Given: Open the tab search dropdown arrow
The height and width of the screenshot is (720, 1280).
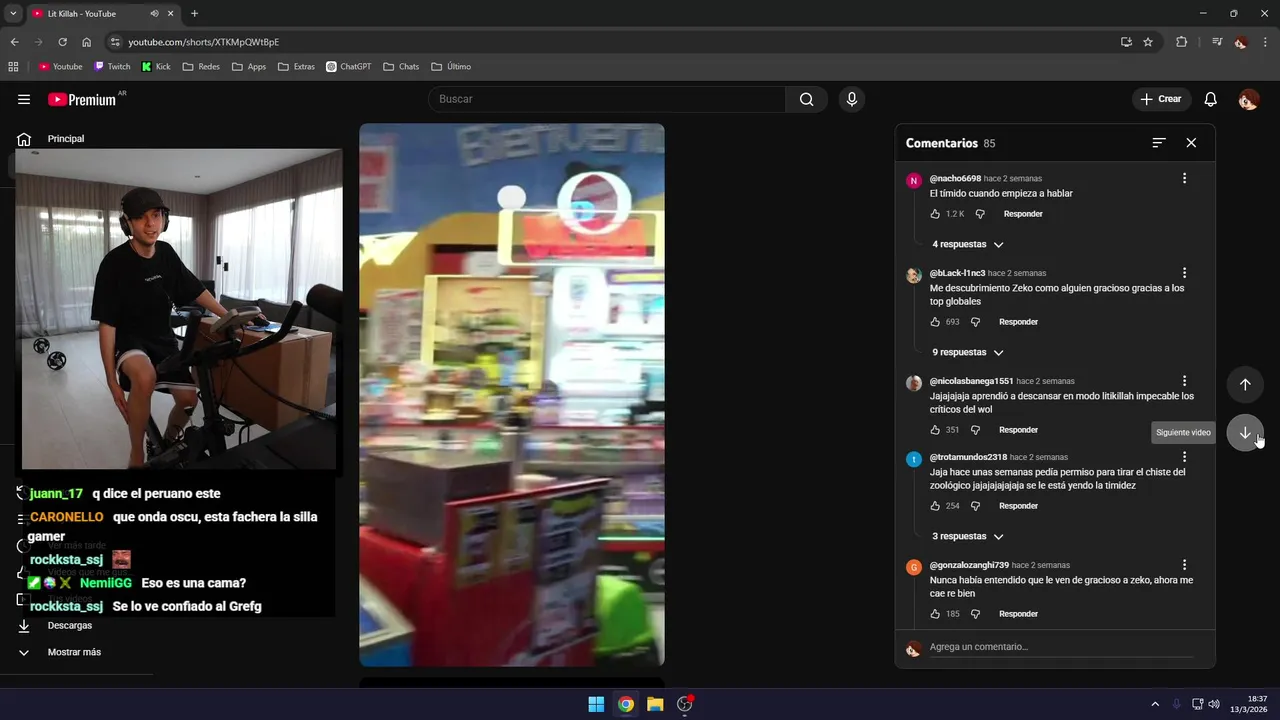Looking at the screenshot, I should pyautogui.click(x=13, y=14).
